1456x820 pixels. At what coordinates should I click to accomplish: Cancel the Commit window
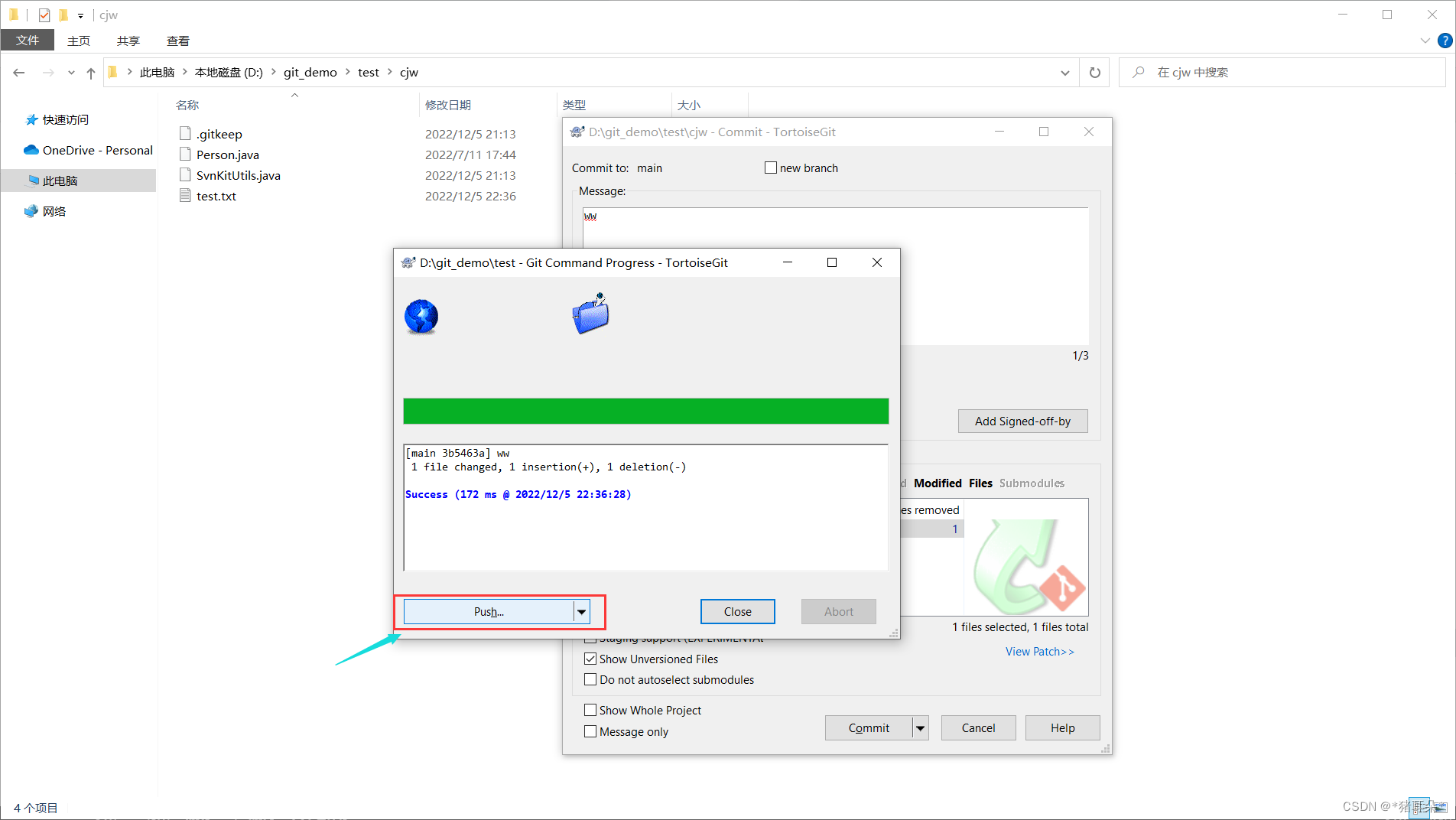tap(978, 727)
